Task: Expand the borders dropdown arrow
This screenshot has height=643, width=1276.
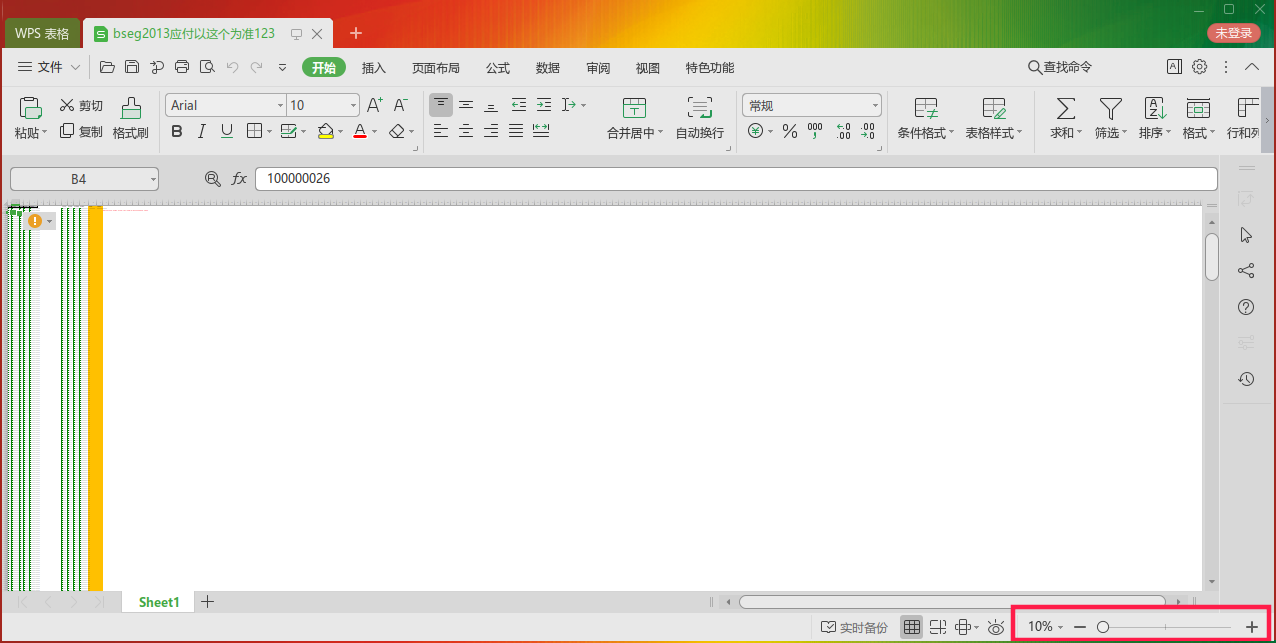Action: click(x=268, y=131)
